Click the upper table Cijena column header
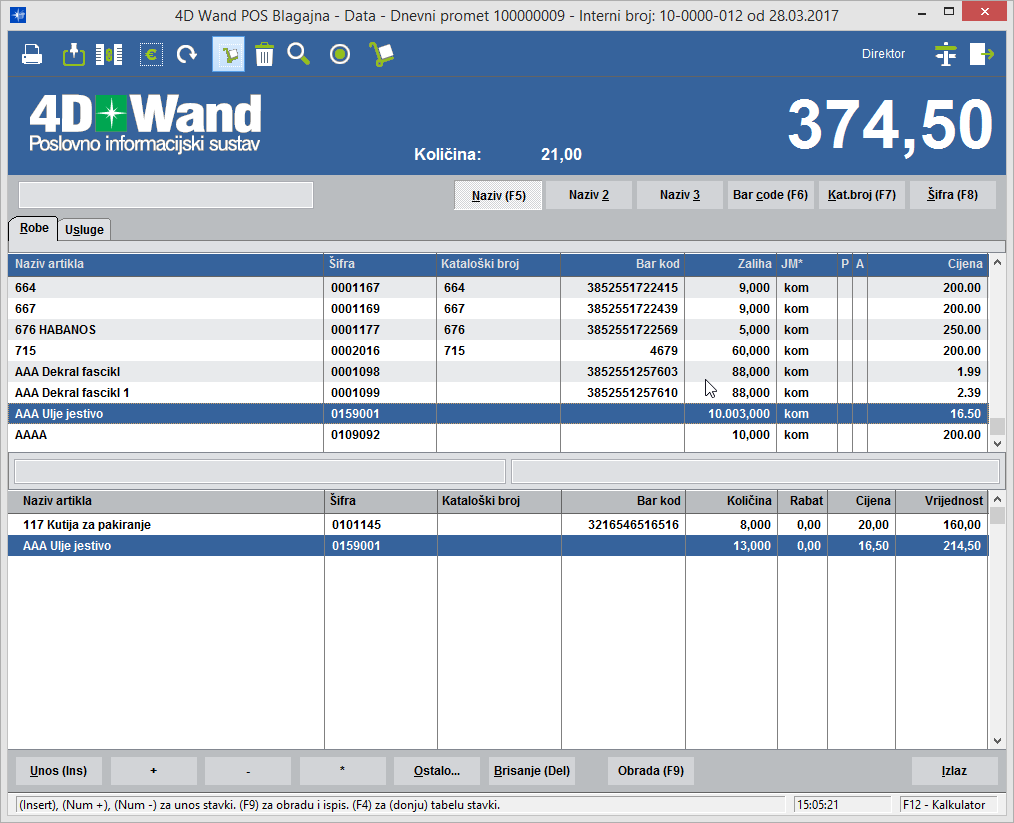 [927, 264]
